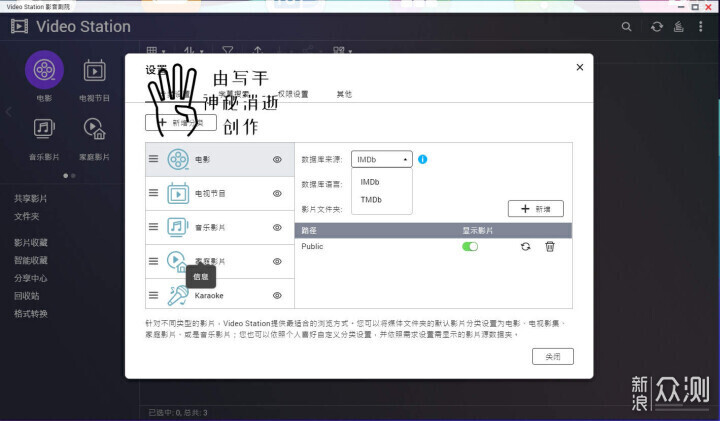This screenshot has width=720, height=421.
Task: Select the 家庭影片 home video sidebar icon
Action: coord(95,129)
